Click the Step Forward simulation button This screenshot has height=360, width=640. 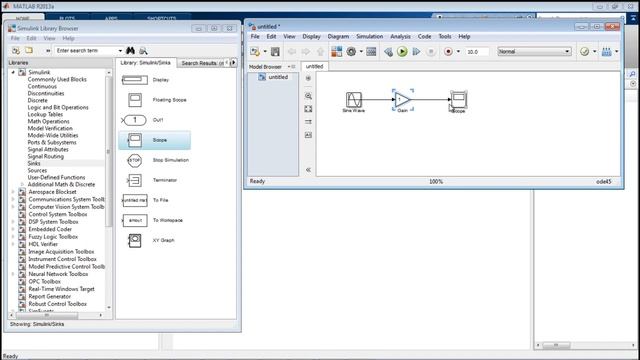(x=416, y=52)
